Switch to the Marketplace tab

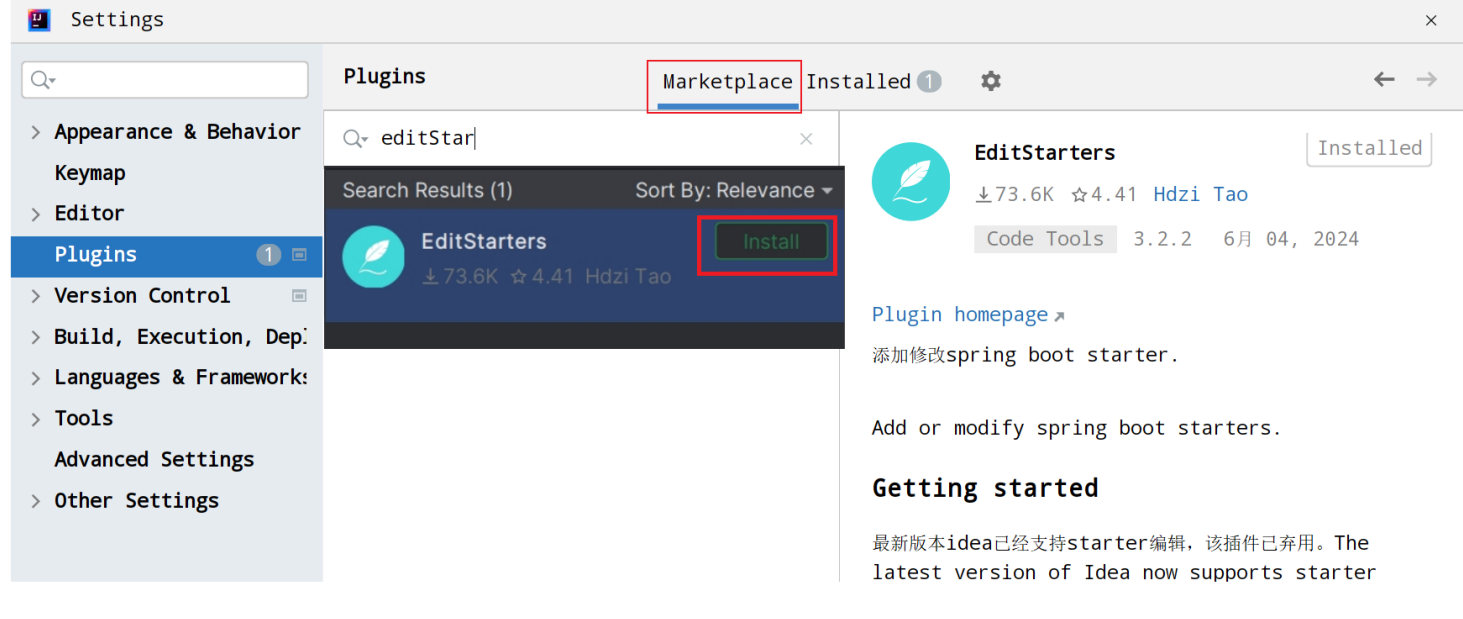[x=727, y=82]
